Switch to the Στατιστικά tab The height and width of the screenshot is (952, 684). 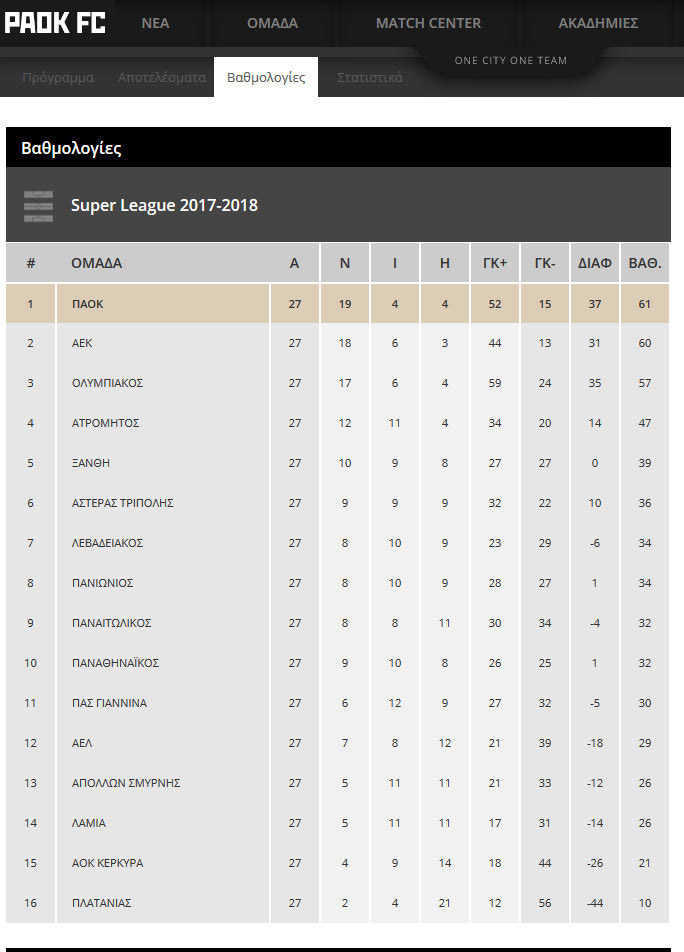(370, 77)
